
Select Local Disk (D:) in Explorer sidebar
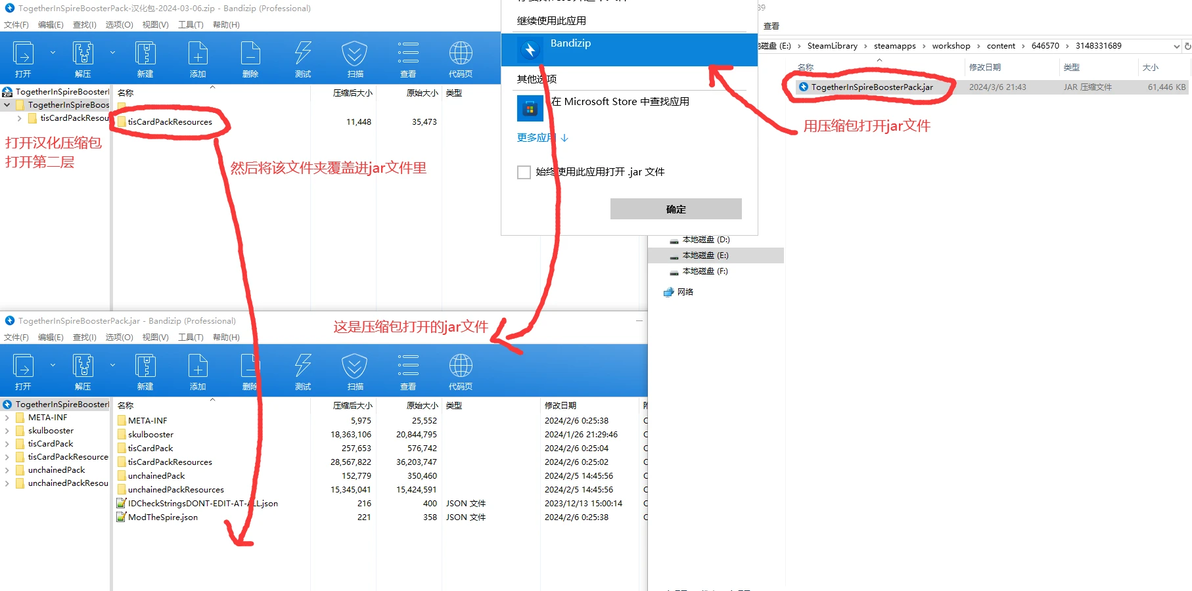(x=705, y=239)
